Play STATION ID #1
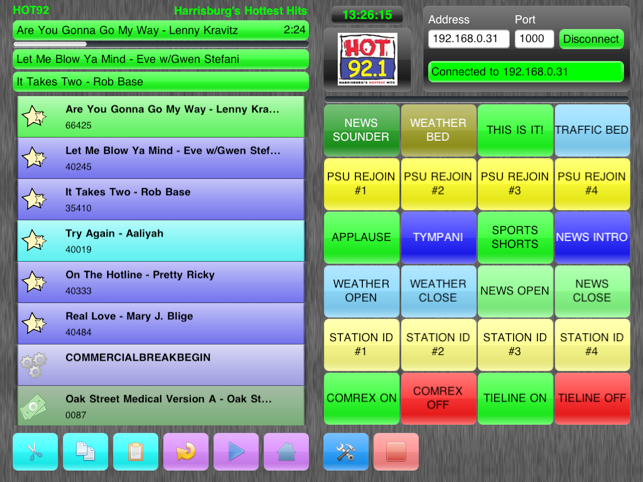This screenshot has width=643, height=482. (x=361, y=345)
